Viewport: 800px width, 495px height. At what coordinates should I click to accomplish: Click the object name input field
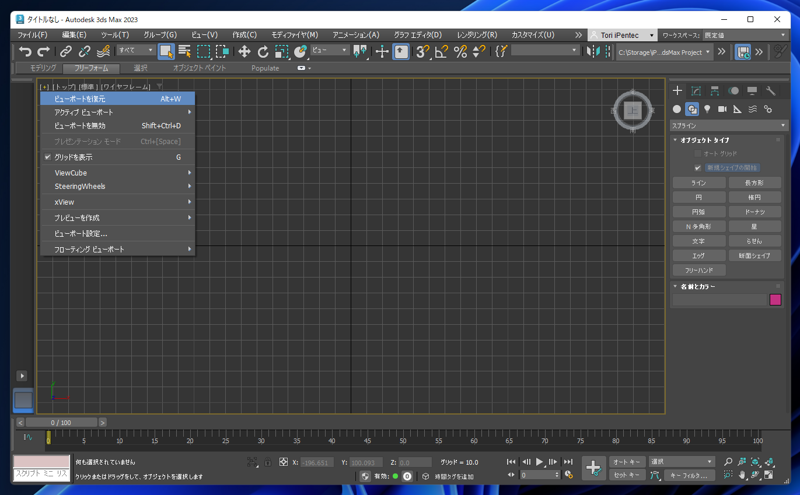coord(719,300)
